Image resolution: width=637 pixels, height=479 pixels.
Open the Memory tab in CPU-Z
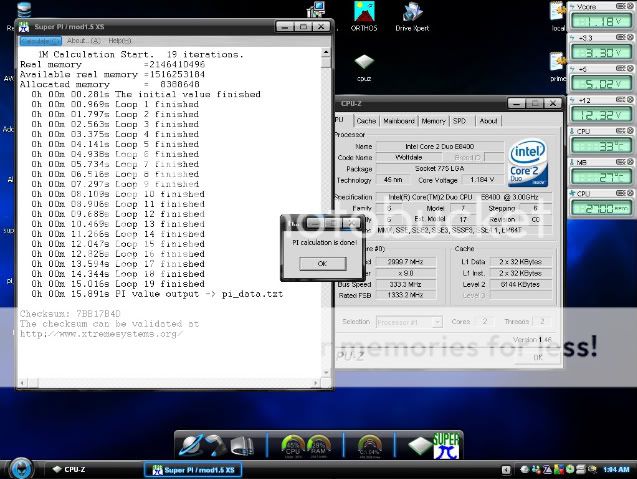[x=433, y=121]
